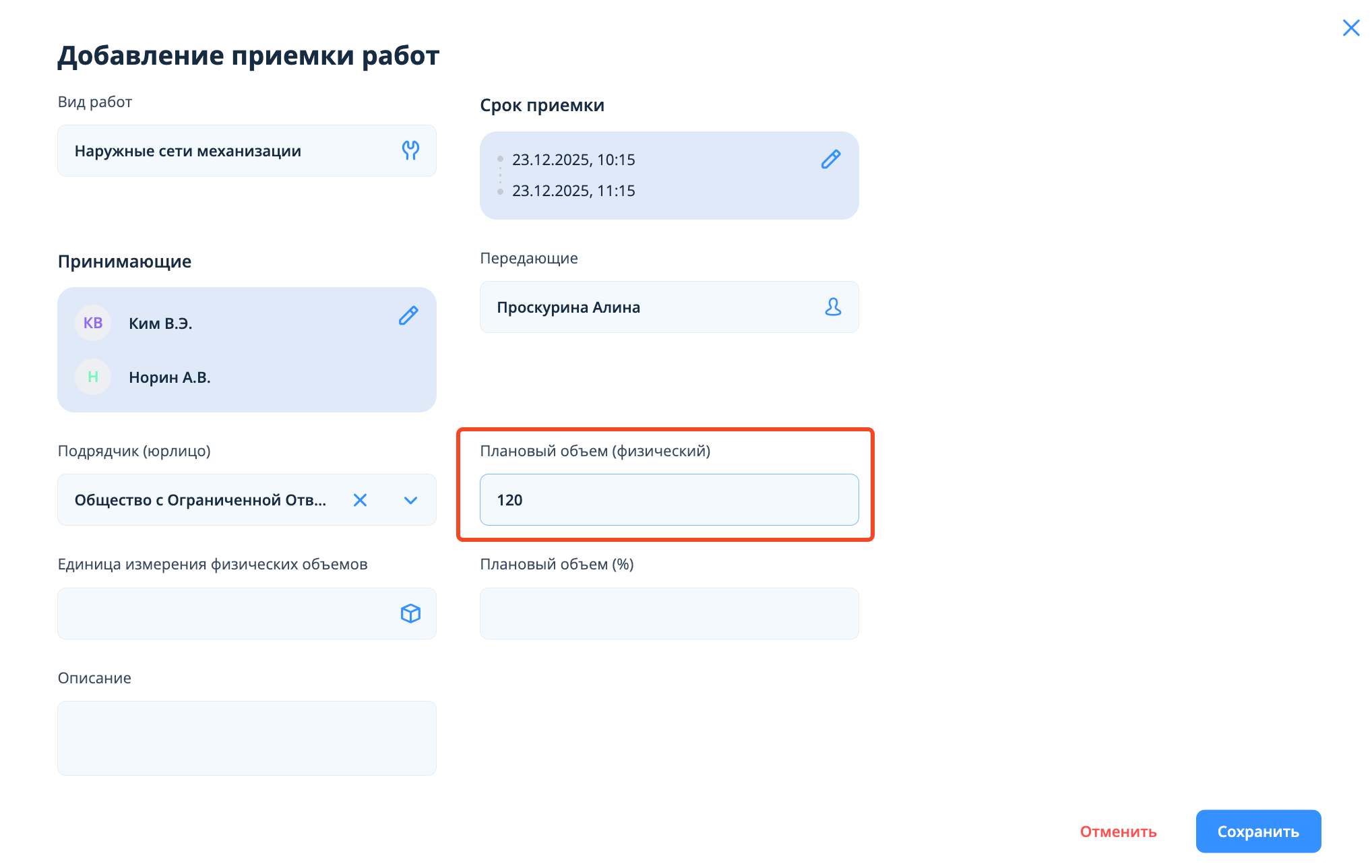Edit acceptance period with pencil icon
Screen dimensions: 1372x868
tap(831, 159)
